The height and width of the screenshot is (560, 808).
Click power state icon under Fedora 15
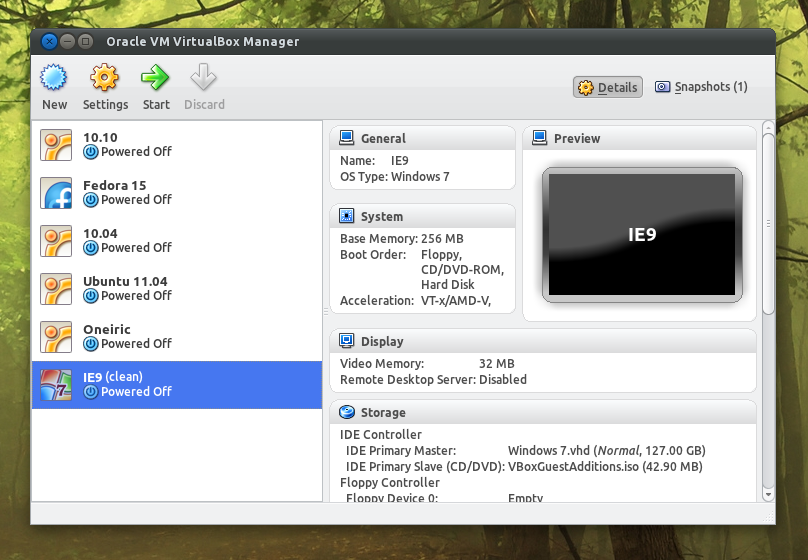tap(91, 200)
